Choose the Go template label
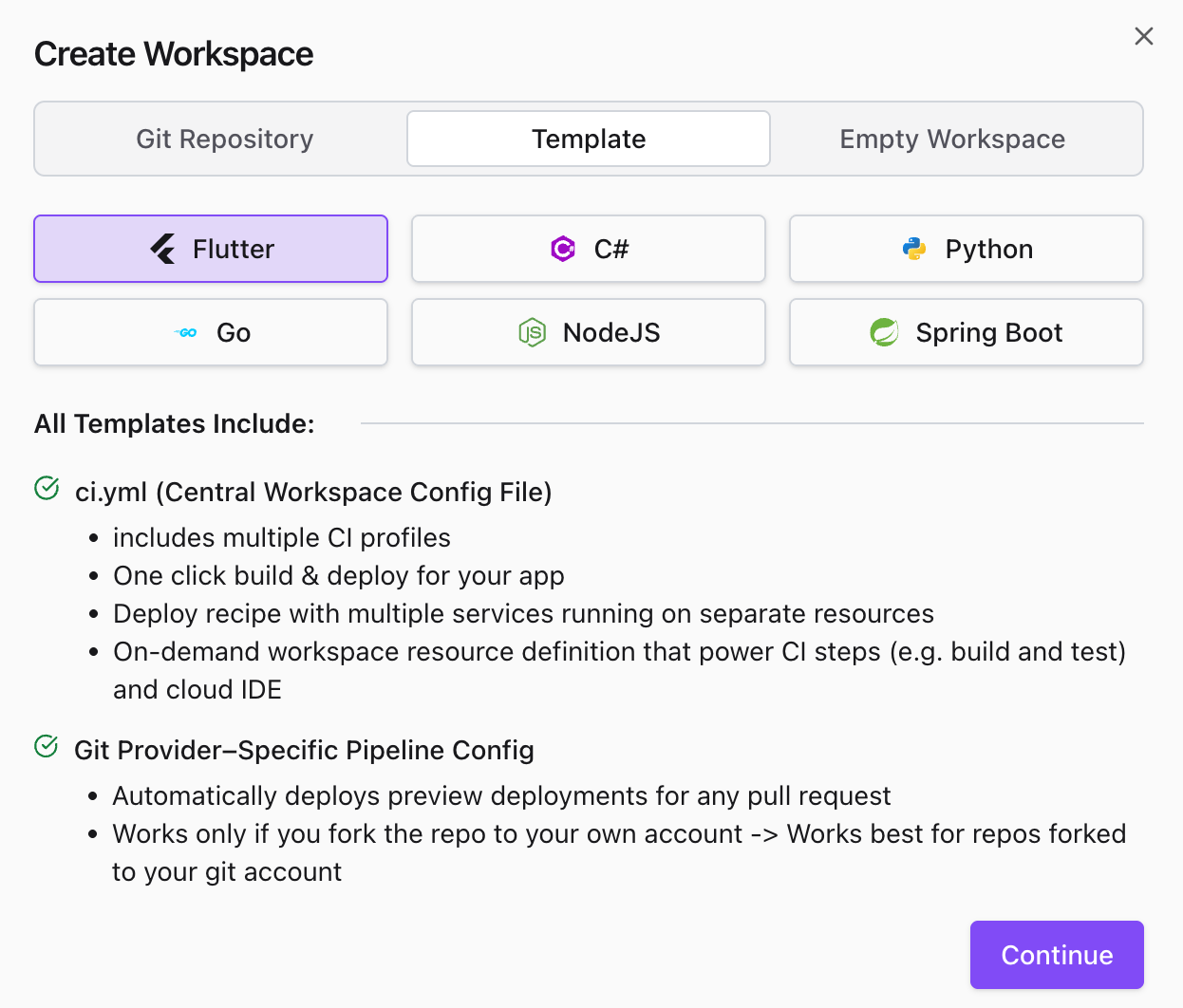The image size is (1183, 1008). [x=234, y=332]
